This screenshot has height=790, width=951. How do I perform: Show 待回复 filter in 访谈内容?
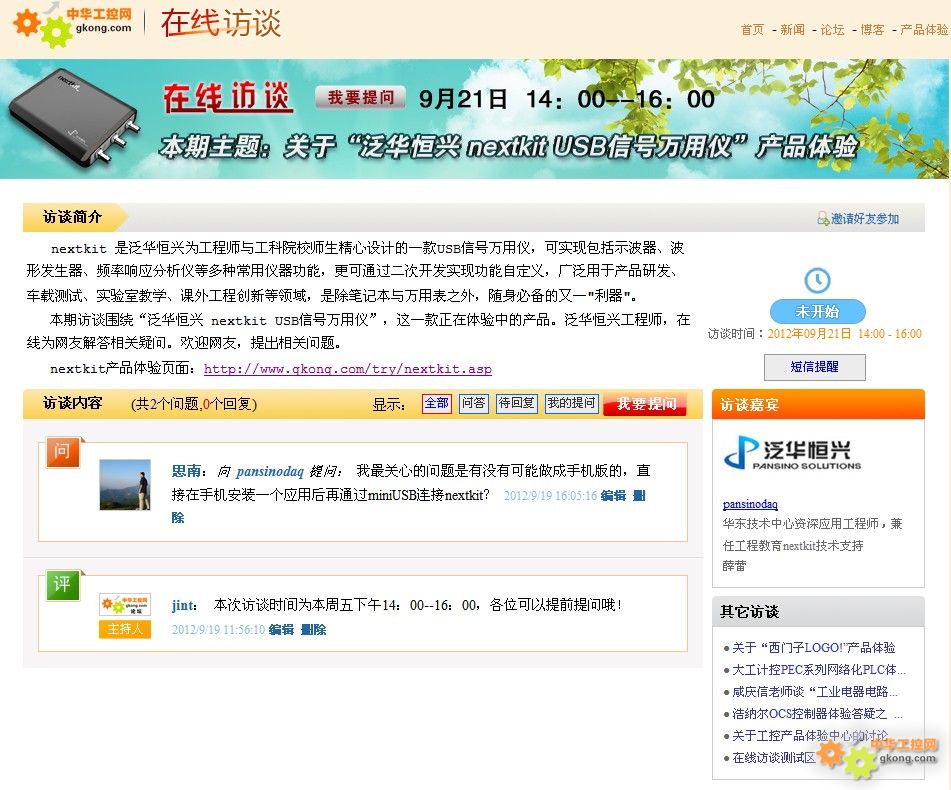point(516,403)
